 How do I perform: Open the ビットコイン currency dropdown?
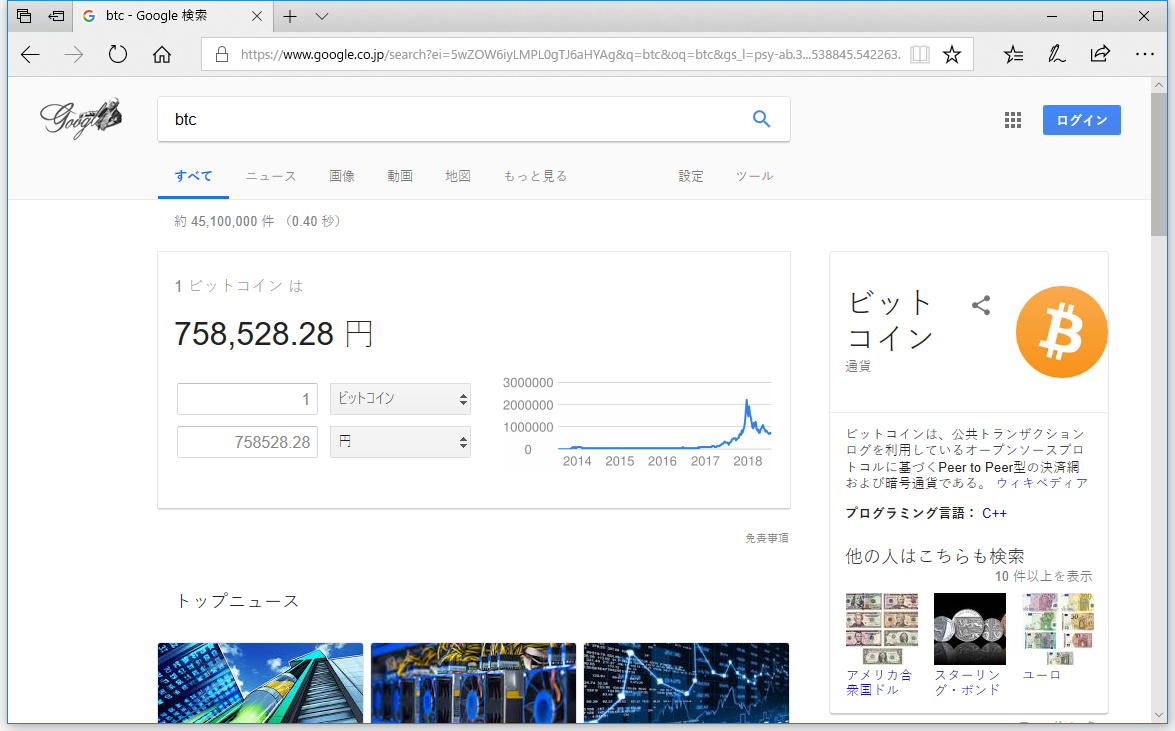[400, 398]
